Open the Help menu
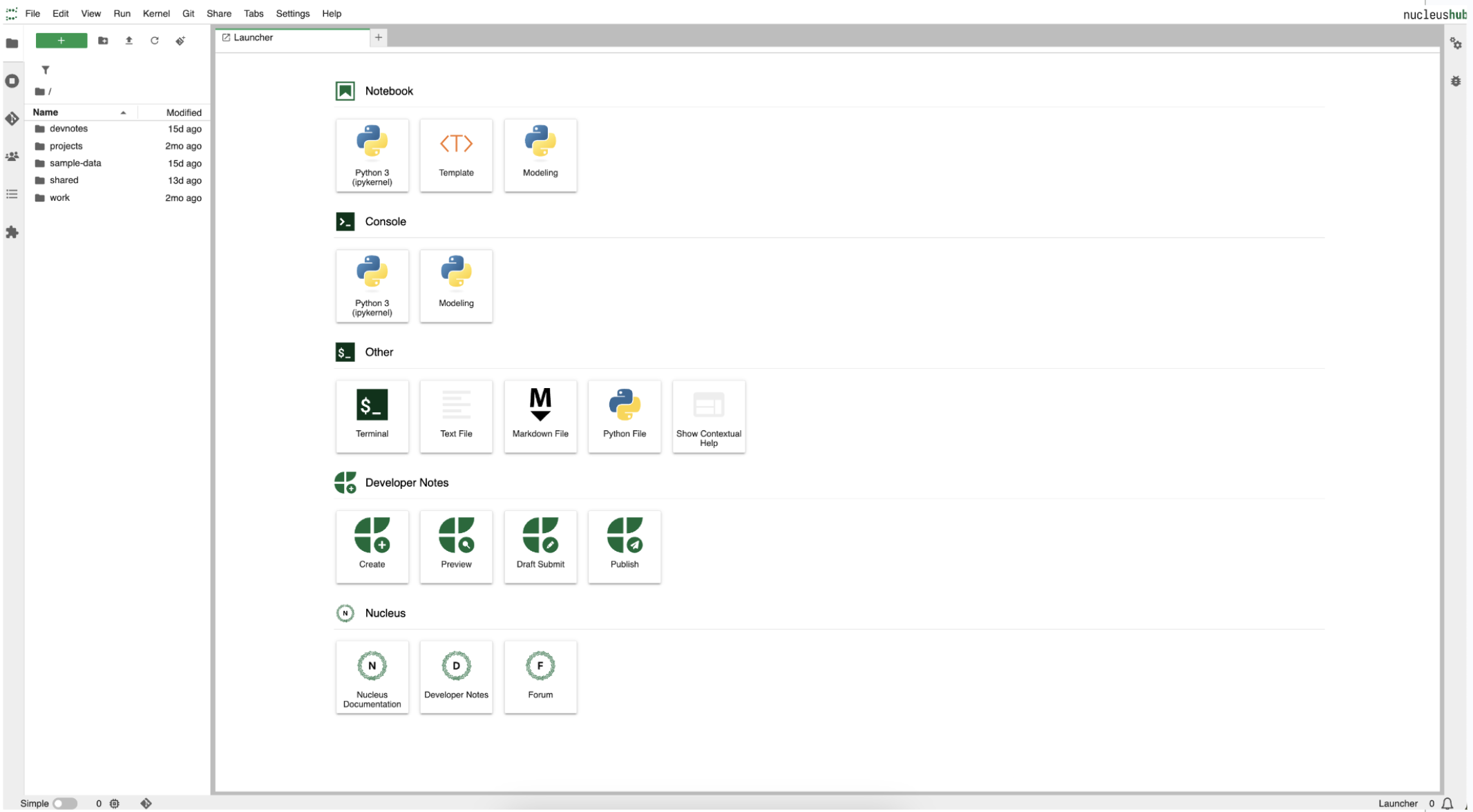 332,13
